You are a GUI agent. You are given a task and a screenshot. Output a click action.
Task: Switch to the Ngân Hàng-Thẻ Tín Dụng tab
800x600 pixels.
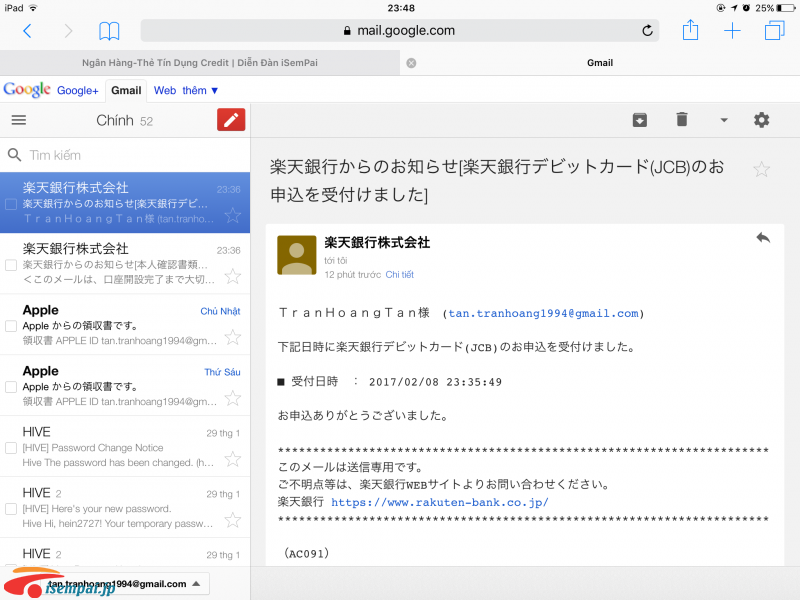click(200, 63)
